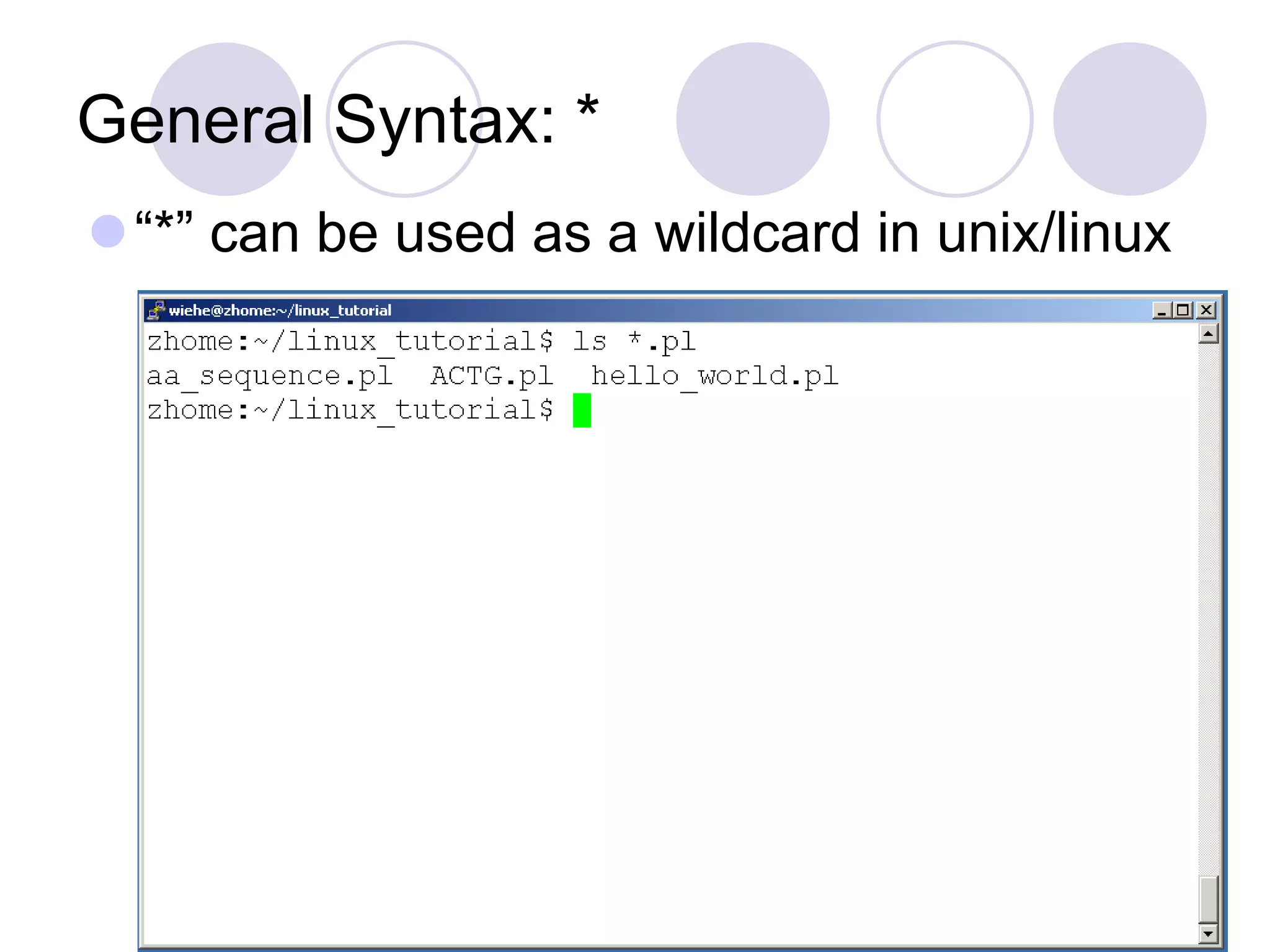Maximize the linux_tutorial terminal window

(1183, 310)
